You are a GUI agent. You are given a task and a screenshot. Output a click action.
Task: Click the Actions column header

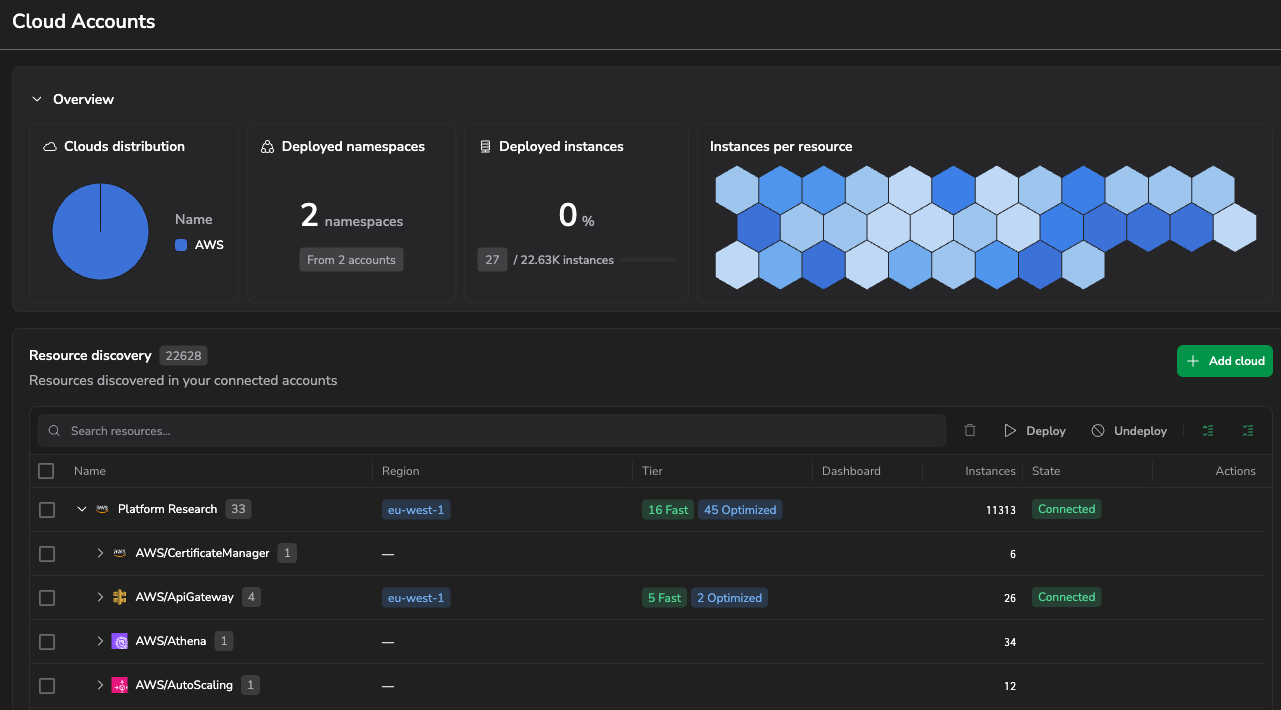(x=1235, y=471)
